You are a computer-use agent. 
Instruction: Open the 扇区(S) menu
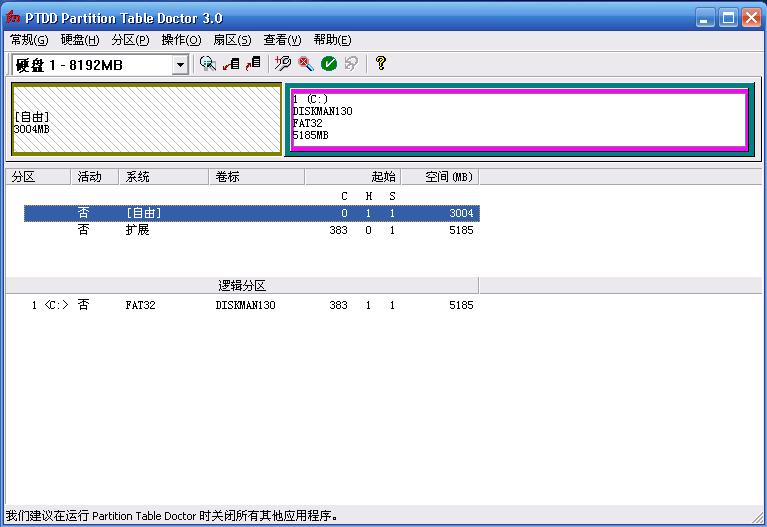tap(232, 40)
